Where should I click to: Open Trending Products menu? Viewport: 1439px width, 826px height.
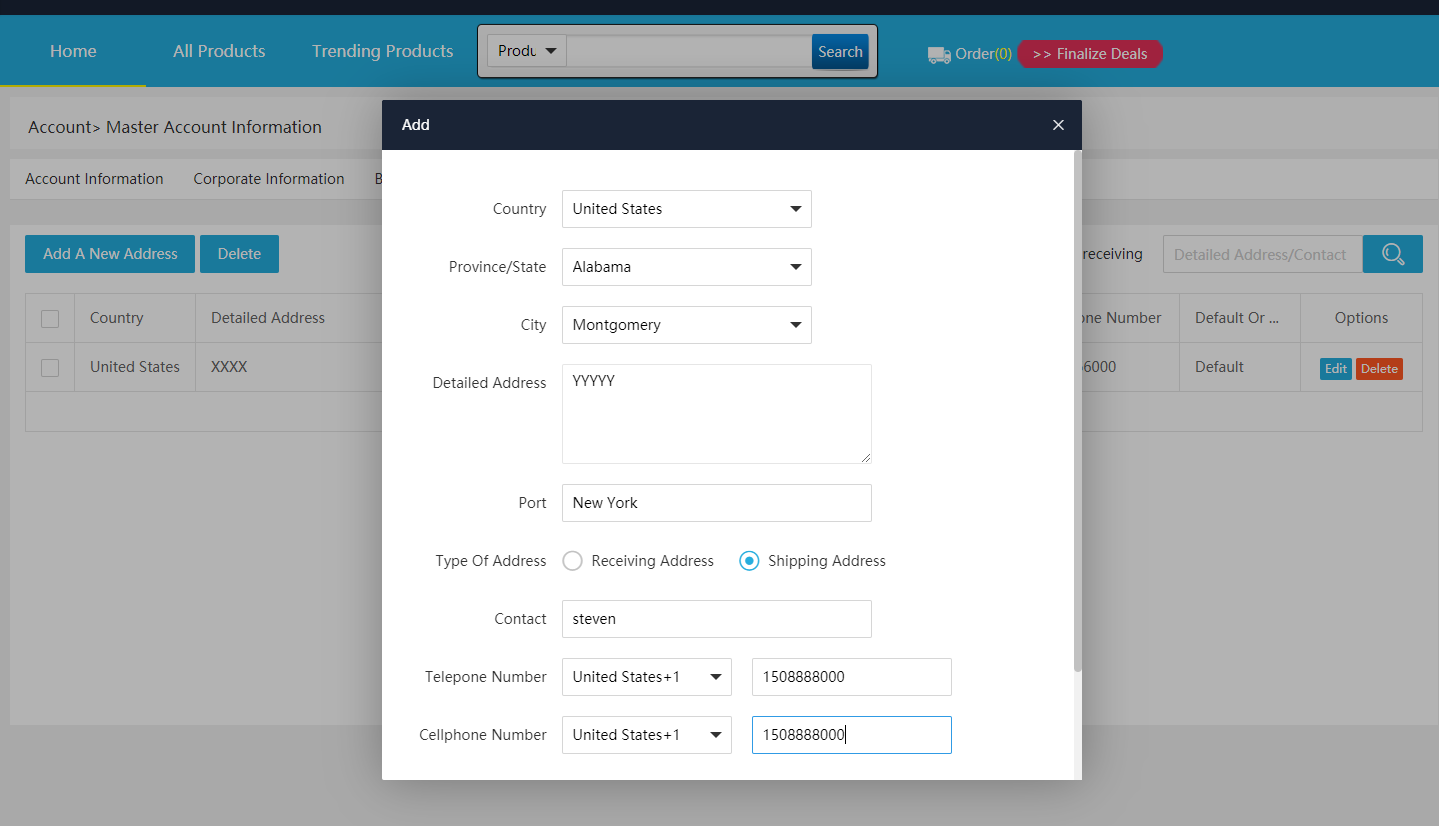pyautogui.click(x=382, y=51)
